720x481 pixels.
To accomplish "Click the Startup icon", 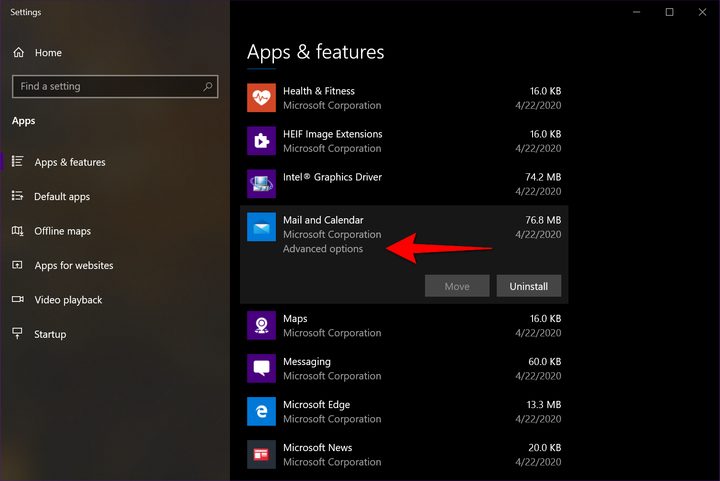I will (x=17, y=333).
